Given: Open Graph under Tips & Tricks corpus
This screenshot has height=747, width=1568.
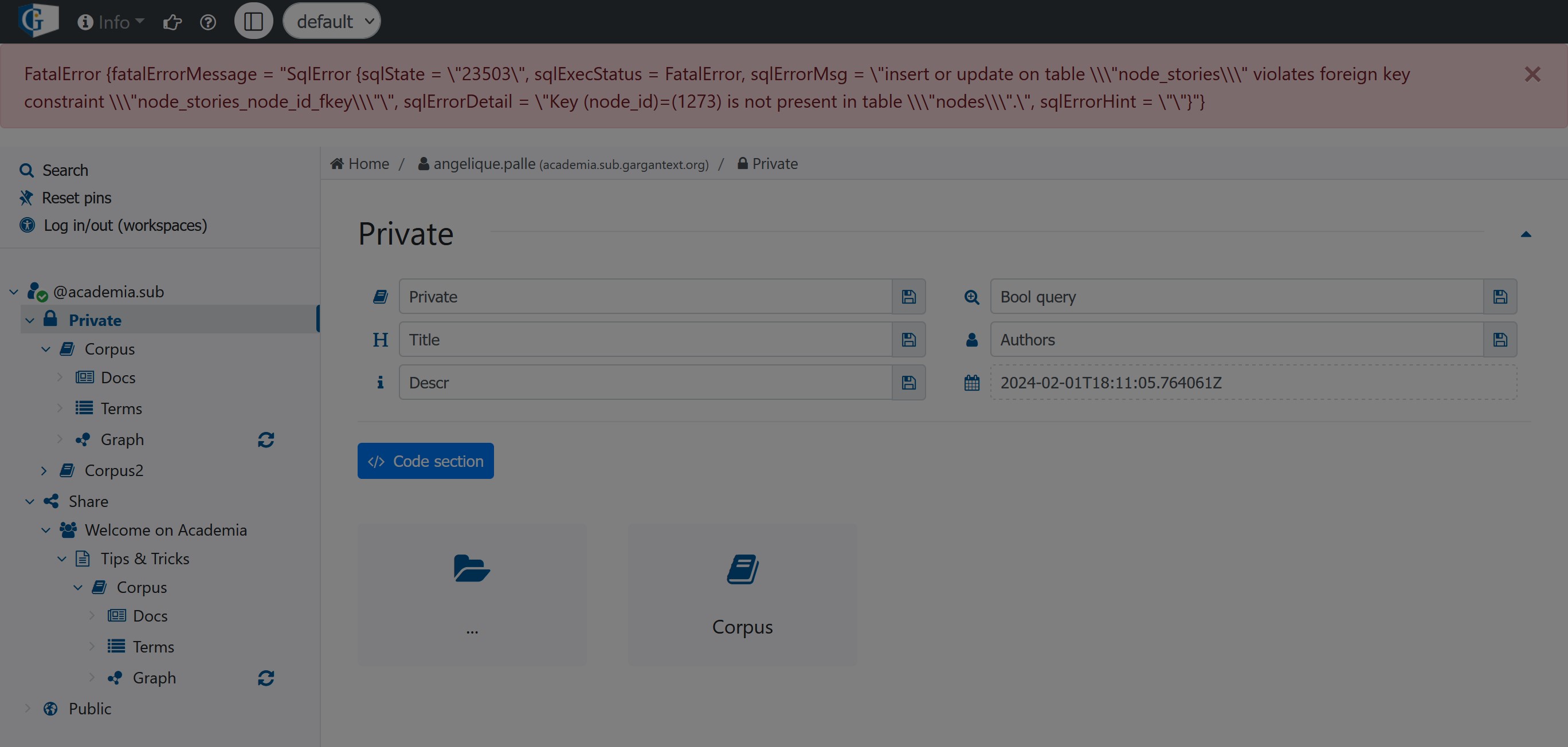Looking at the screenshot, I should (x=154, y=677).
